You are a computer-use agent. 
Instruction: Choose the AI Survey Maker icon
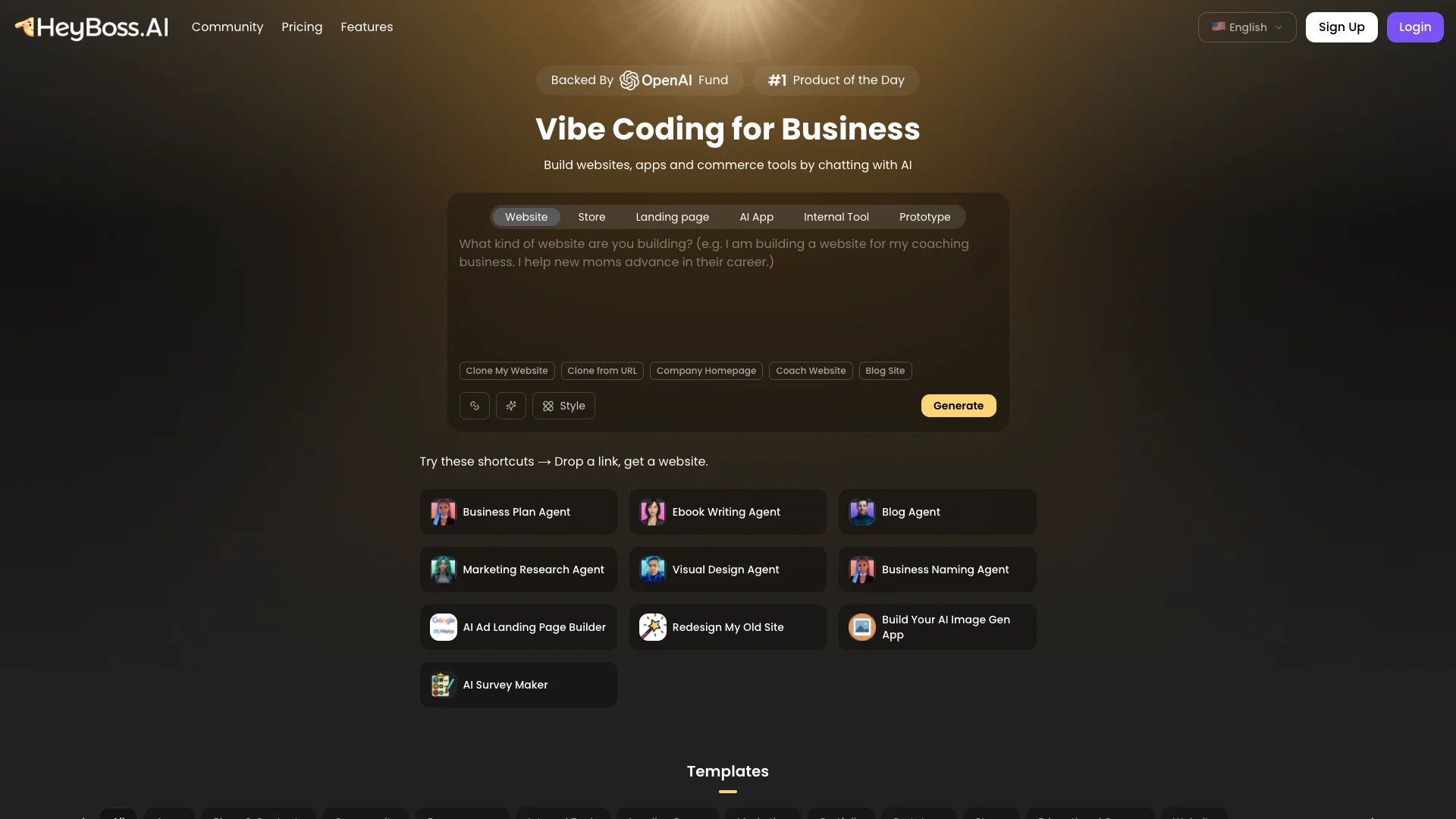tap(444, 685)
